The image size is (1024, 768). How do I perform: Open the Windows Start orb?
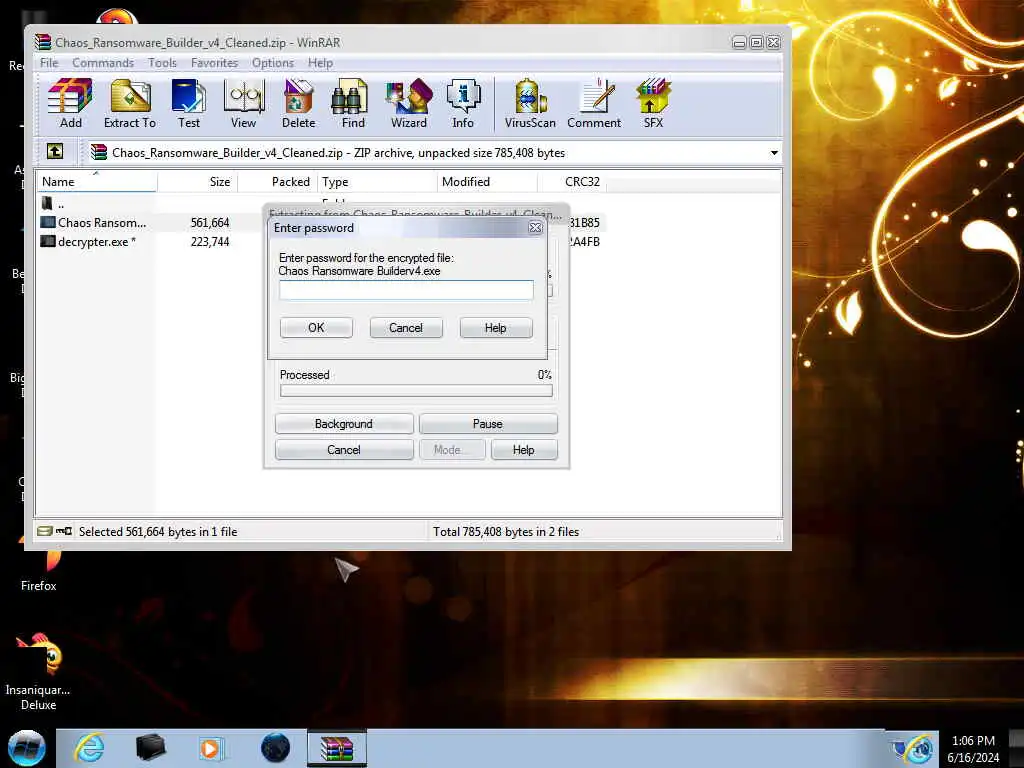(x=27, y=748)
